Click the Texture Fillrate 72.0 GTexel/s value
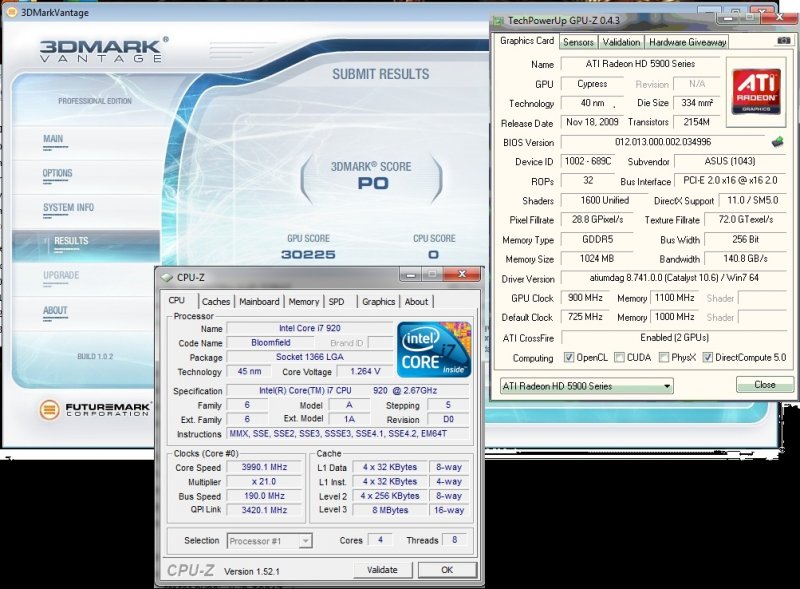This screenshot has width=800, height=589. pos(745,219)
